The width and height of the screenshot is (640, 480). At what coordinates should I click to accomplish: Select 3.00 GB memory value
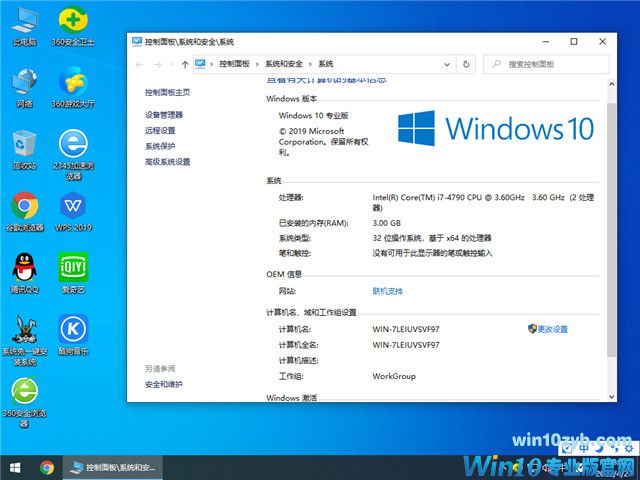click(387, 223)
